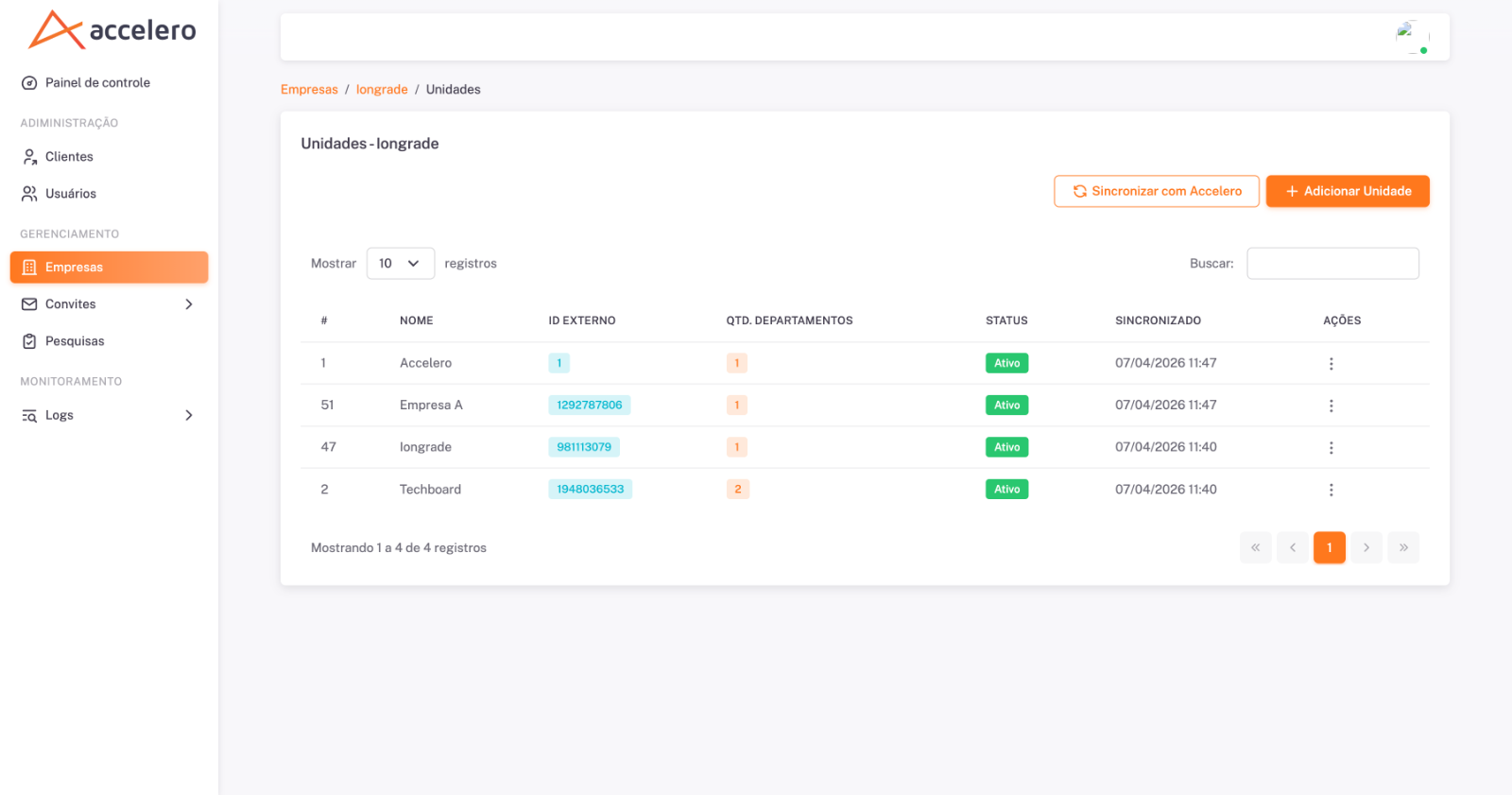Go to previous page arrow
The width and height of the screenshot is (1512, 795).
[x=1293, y=547]
